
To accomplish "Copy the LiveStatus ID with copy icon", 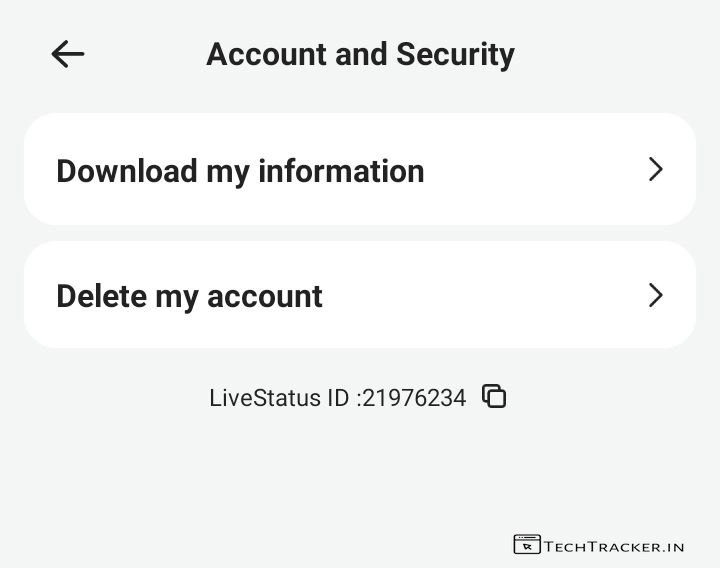I will (494, 396).
